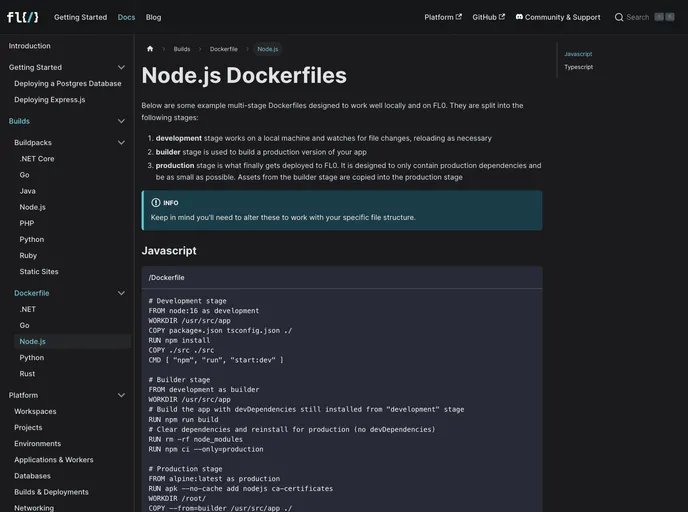Open the Rust Dockerfile page

pyautogui.click(x=27, y=374)
